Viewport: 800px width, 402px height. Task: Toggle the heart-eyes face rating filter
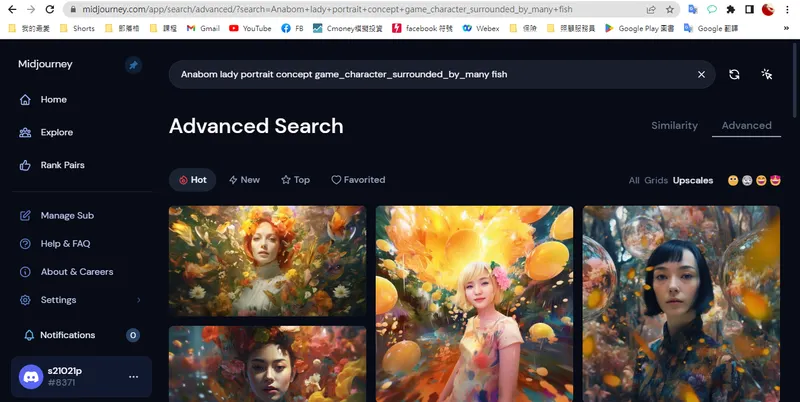tap(775, 180)
